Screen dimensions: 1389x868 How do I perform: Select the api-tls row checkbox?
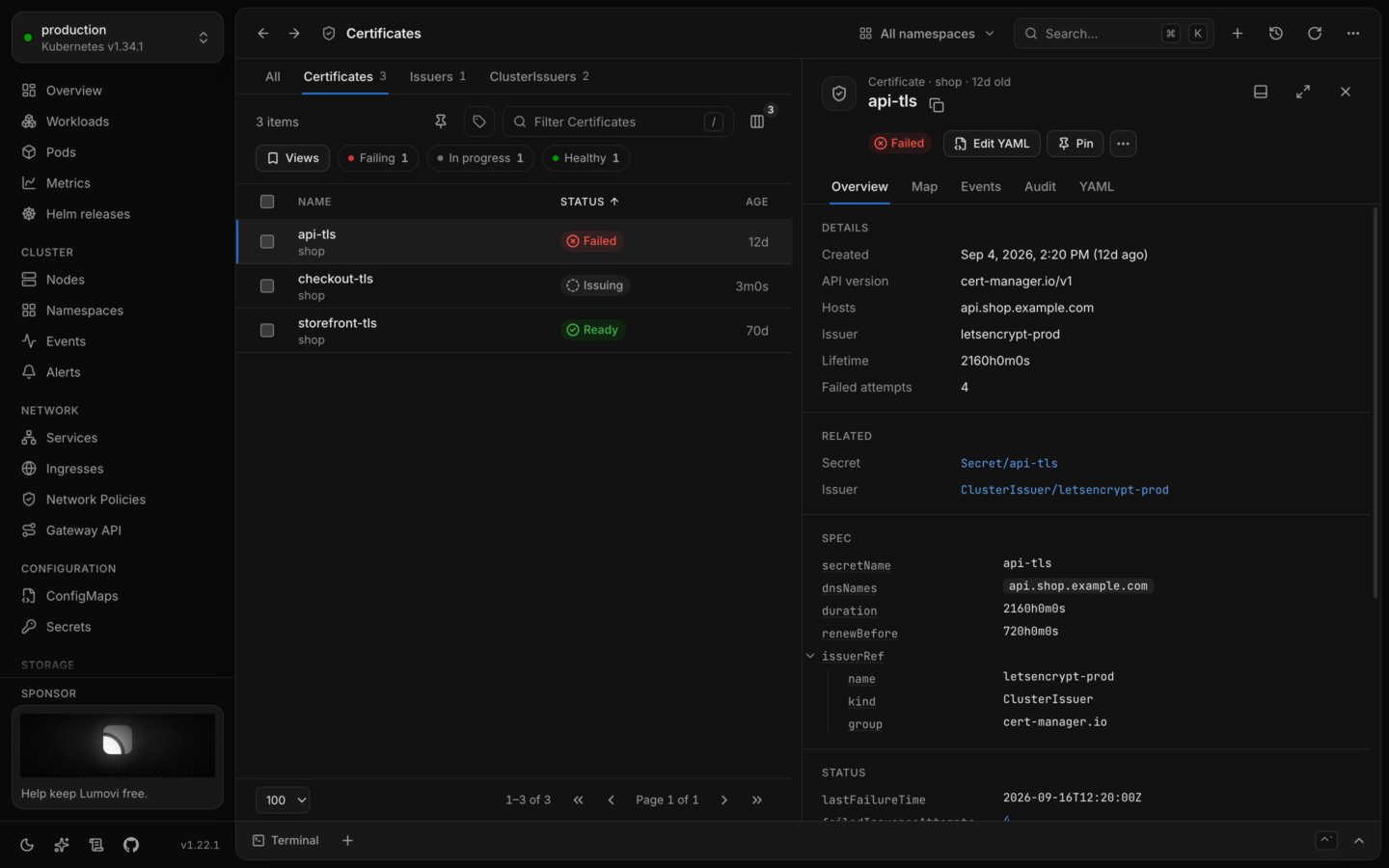267,241
